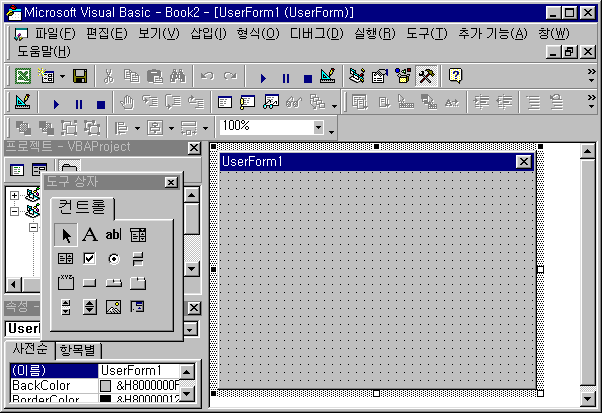Open the 삽입(I) menu
602x413 pixels.
coord(208,34)
